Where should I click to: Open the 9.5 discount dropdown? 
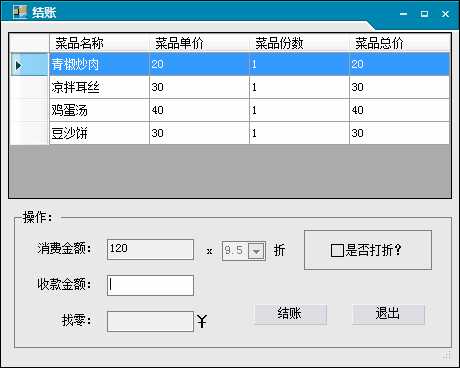click(256, 251)
